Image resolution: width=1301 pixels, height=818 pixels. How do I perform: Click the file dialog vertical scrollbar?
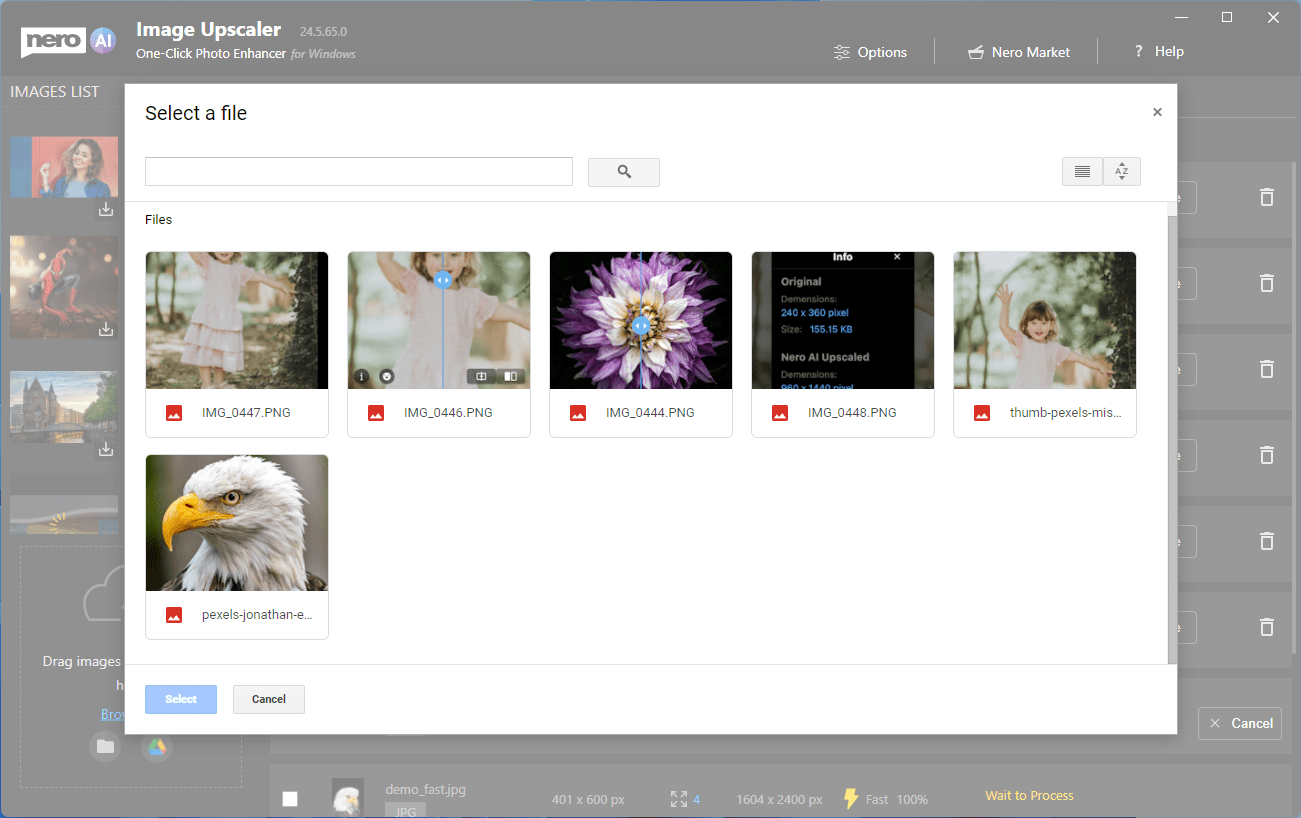pyautogui.click(x=1172, y=438)
